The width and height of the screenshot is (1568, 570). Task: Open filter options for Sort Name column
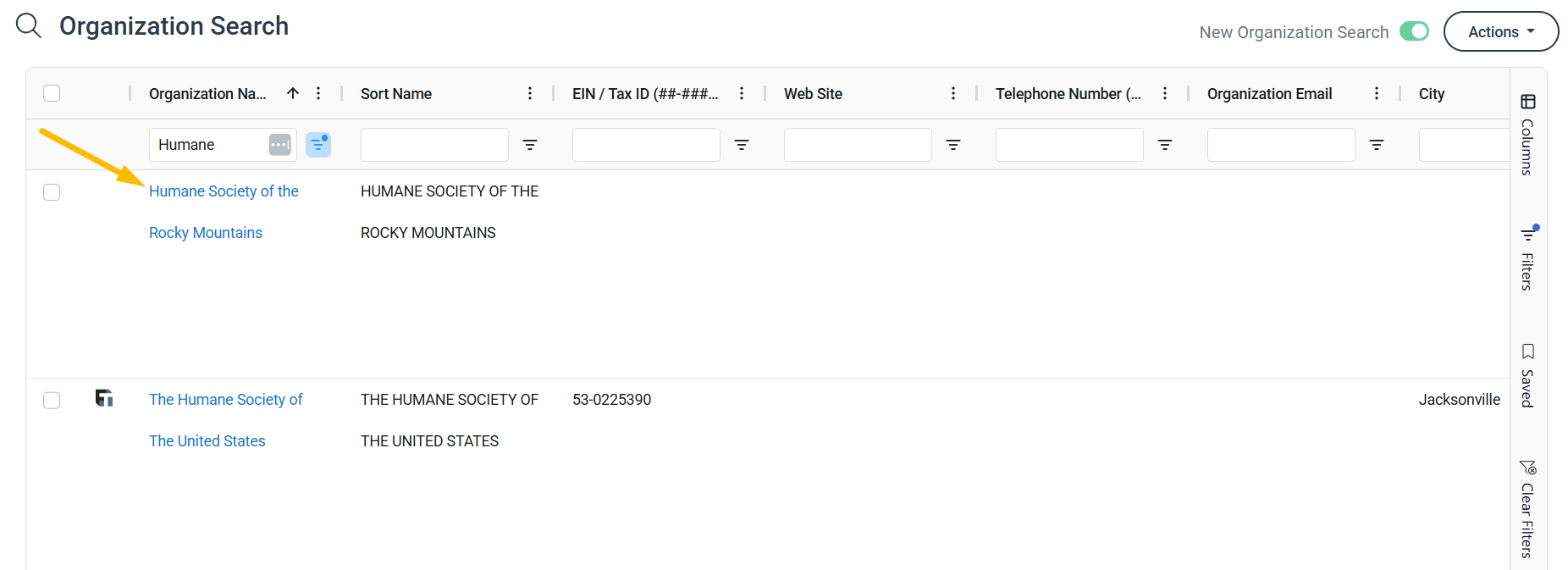point(530,145)
